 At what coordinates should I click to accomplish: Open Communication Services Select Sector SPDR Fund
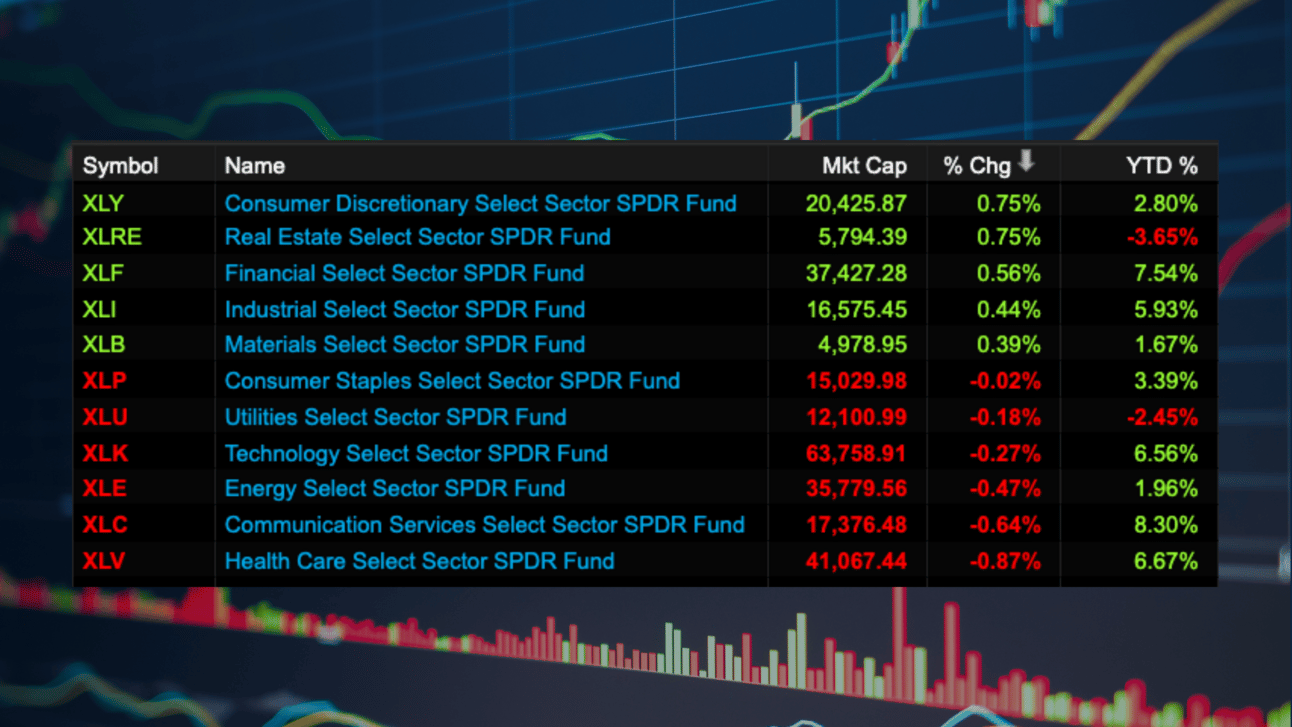pyautogui.click(x=484, y=524)
